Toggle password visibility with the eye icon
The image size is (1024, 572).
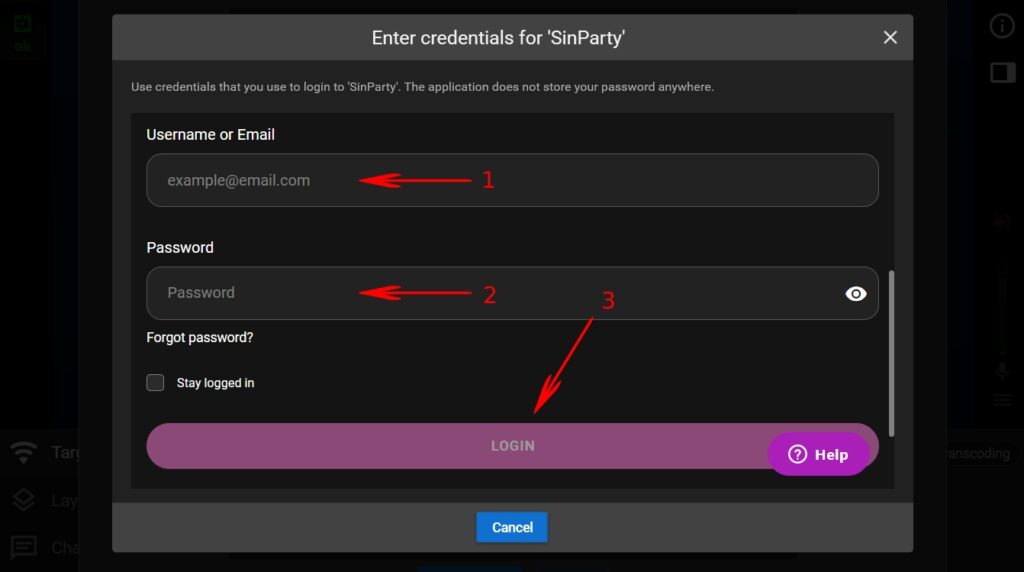[x=856, y=294]
